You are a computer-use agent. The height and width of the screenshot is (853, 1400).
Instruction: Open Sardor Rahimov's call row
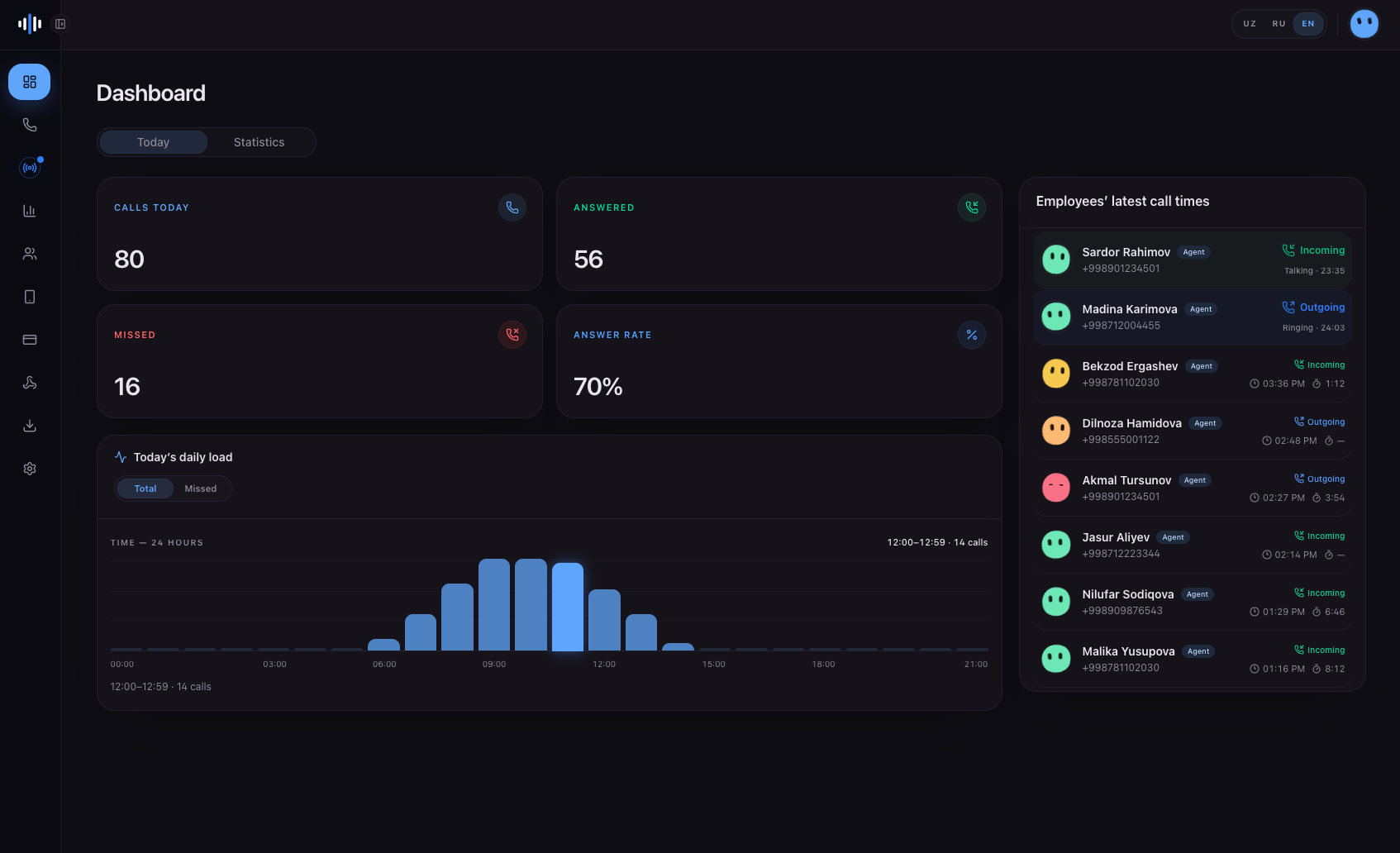(x=1192, y=260)
